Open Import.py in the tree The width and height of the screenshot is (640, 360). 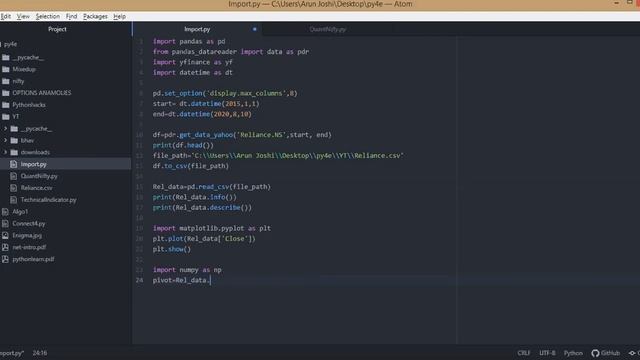pyautogui.click(x=33, y=164)
